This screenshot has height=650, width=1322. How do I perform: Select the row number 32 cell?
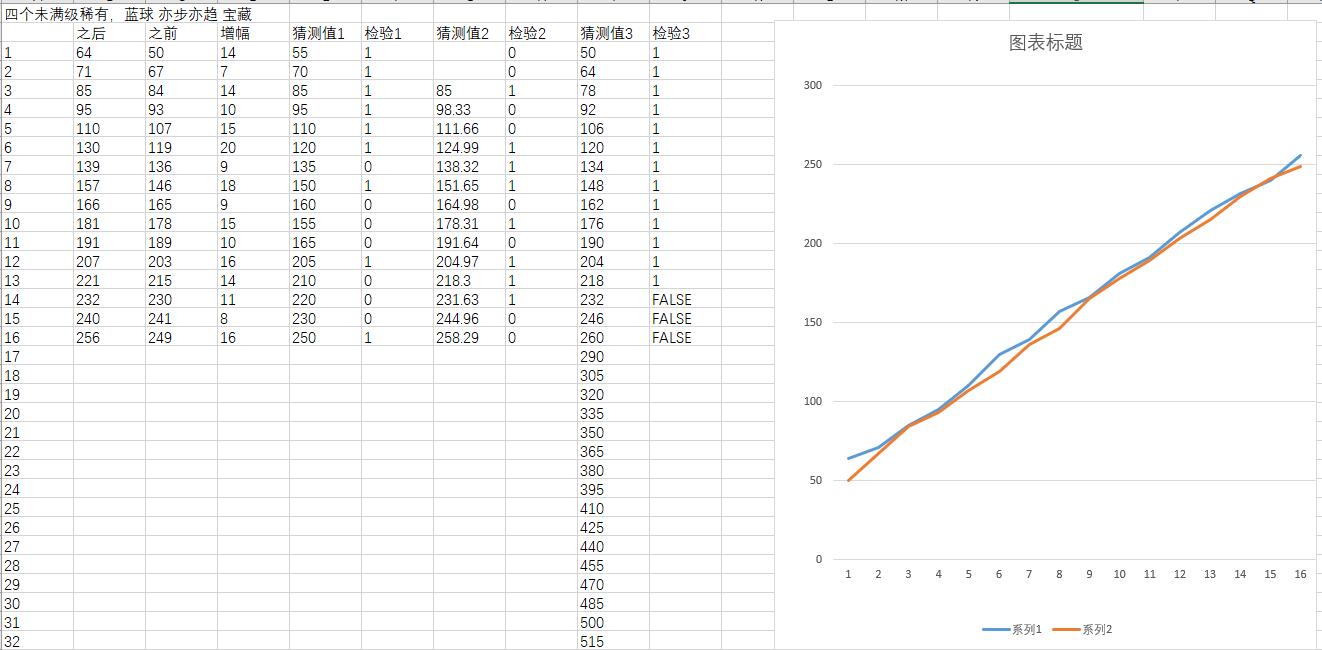12,641
